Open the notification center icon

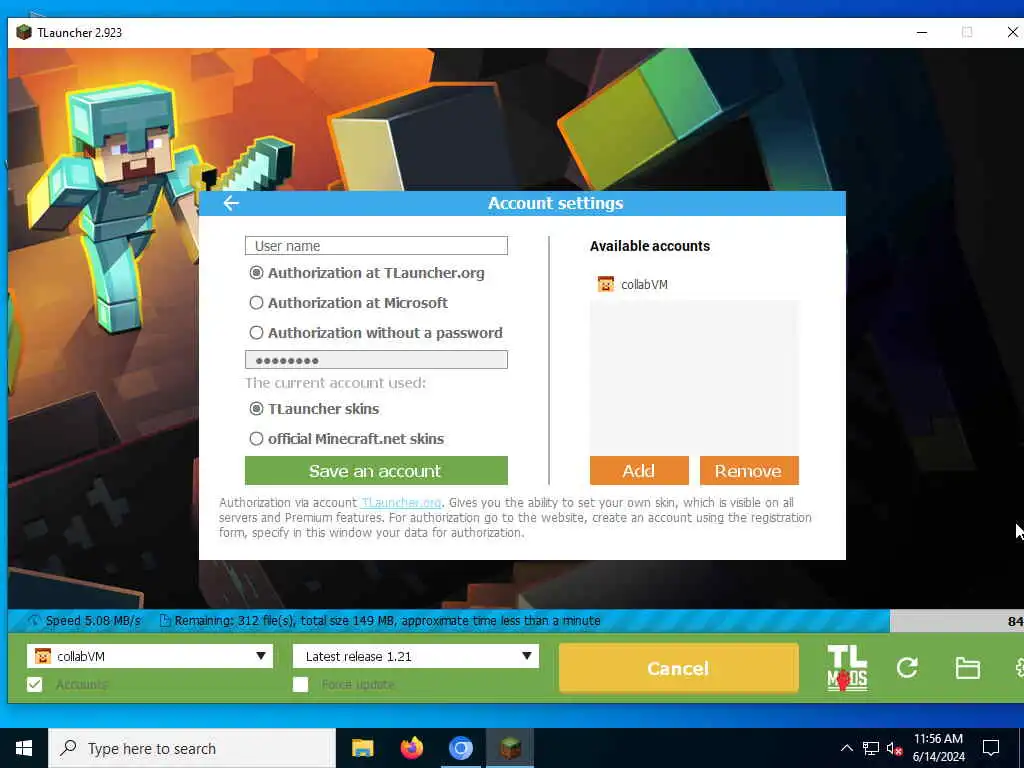click(991, 748)
